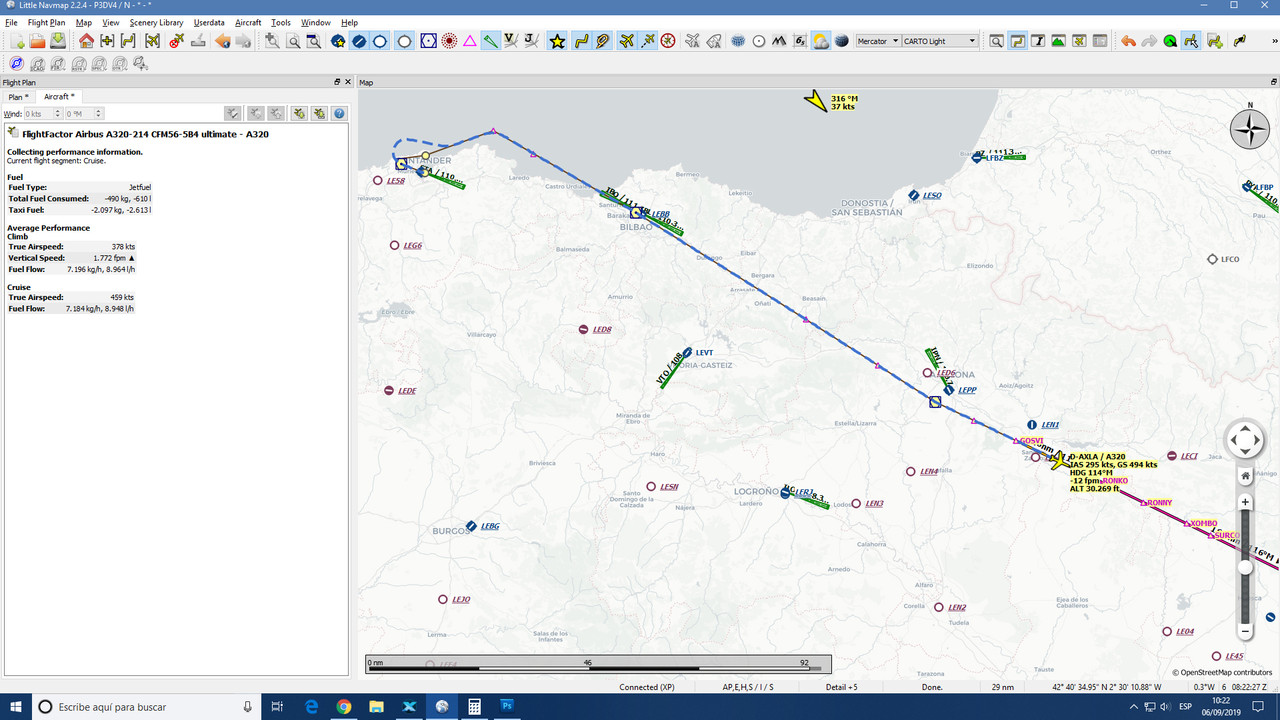Click the hexagon-in-square navaid icon
The image size is (1280, 720).
pos(428,41)
